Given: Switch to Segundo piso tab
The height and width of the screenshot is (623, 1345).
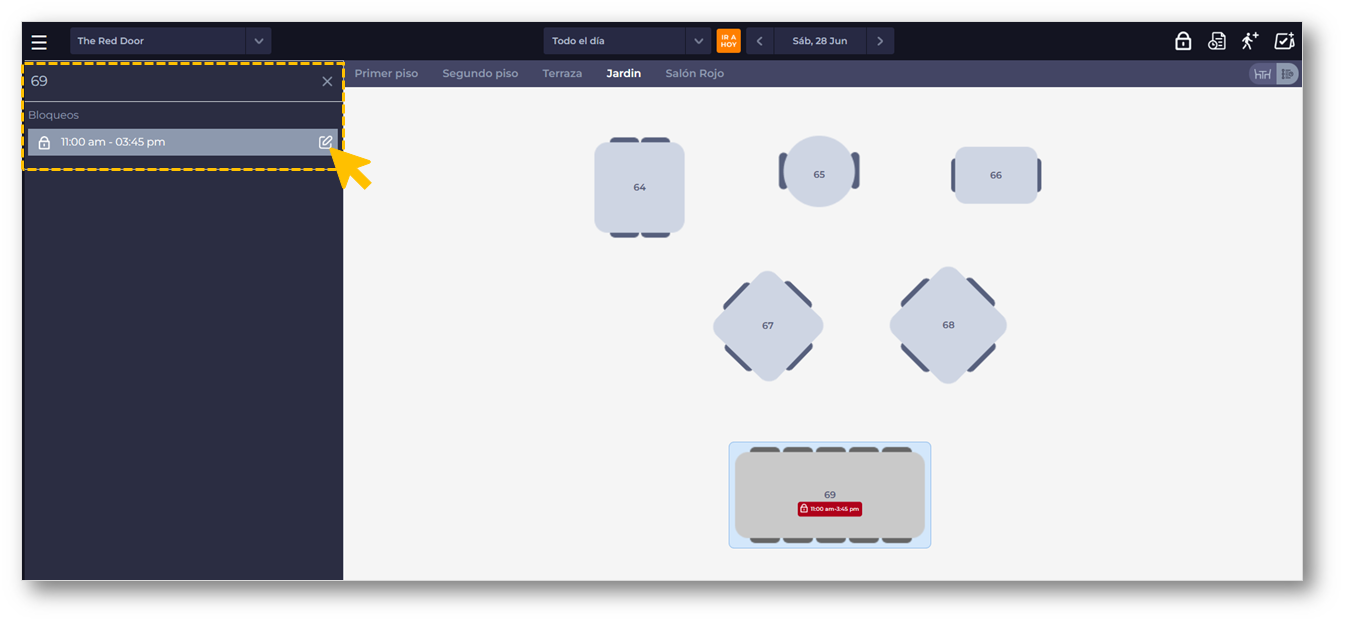Looking at the screenshot, I should pos(480,74).
